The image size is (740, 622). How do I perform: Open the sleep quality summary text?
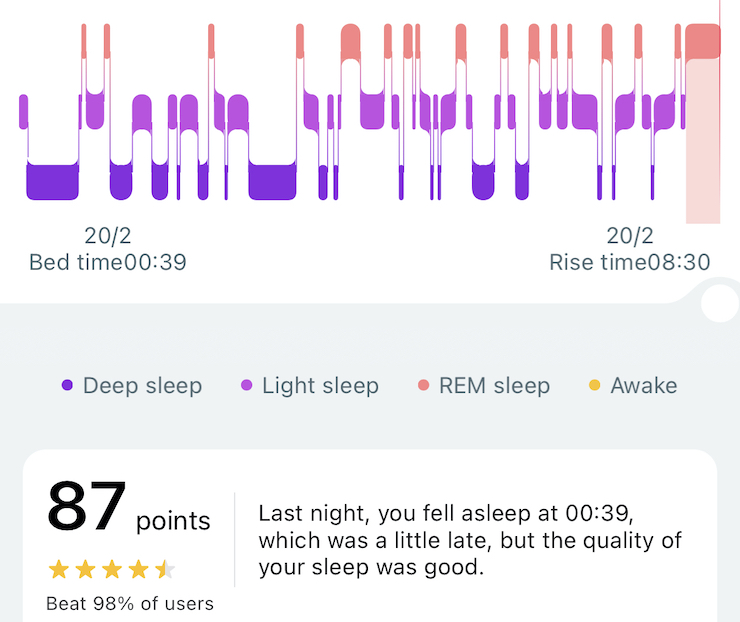pos(470,541)
